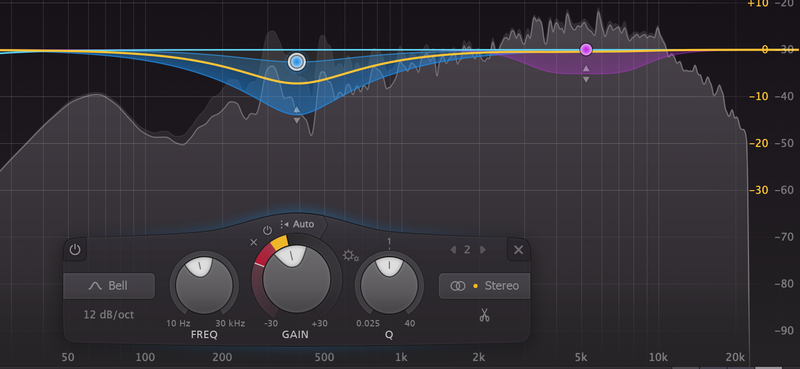Viewport: 800px width, 369px height.
Task: Toggle the band power button
Action: (75, 250)
